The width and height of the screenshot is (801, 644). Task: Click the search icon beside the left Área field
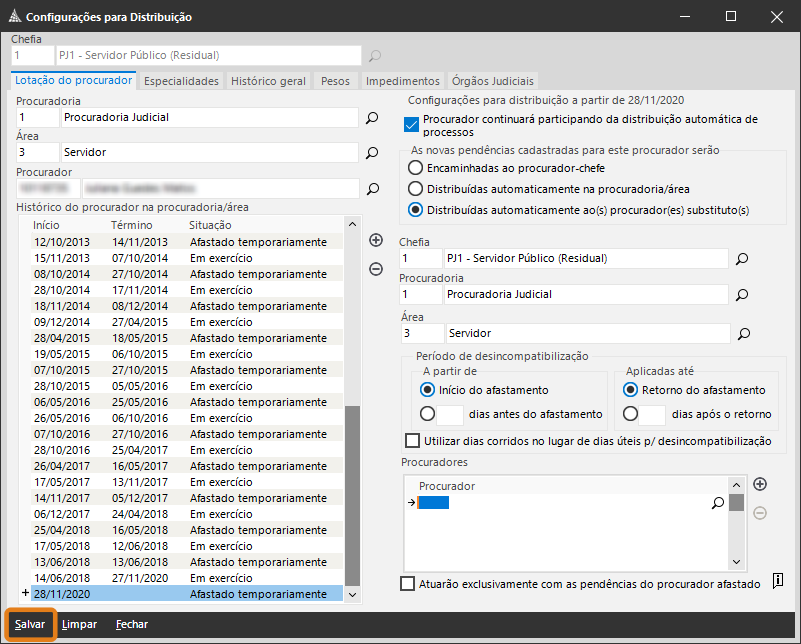tap(372, 153)
